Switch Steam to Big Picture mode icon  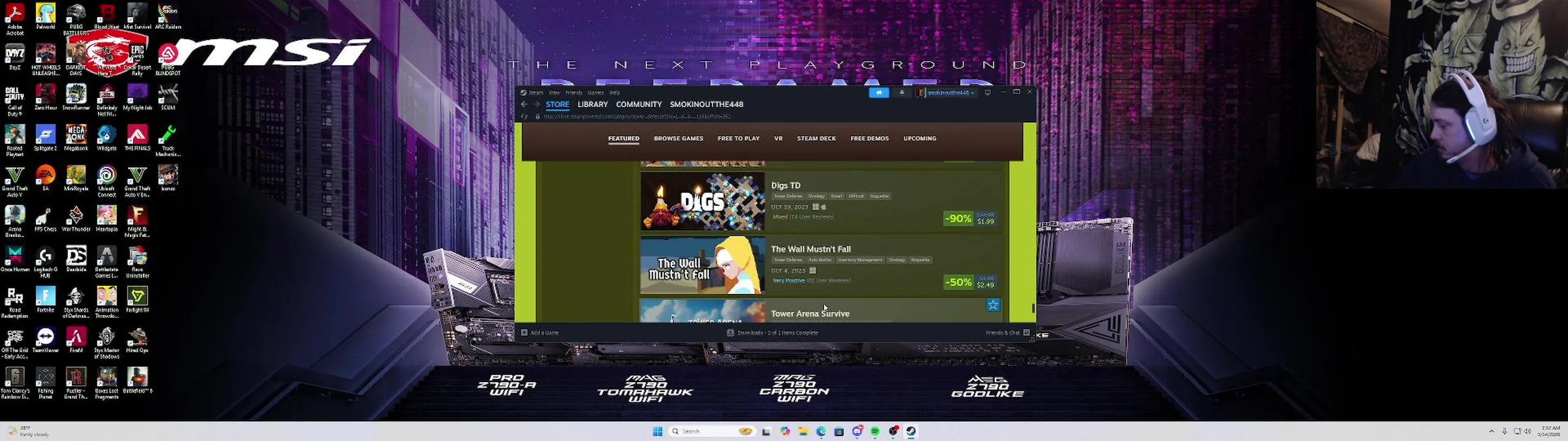point(987,92)
